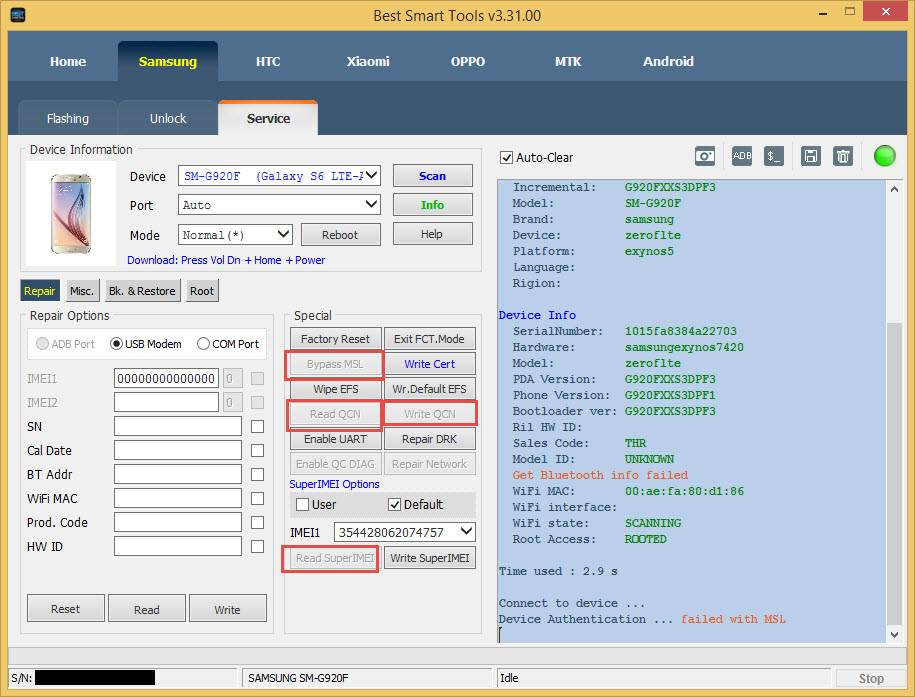Click the green status indicator light
915x697 pixels.
(x=884, y=156)
